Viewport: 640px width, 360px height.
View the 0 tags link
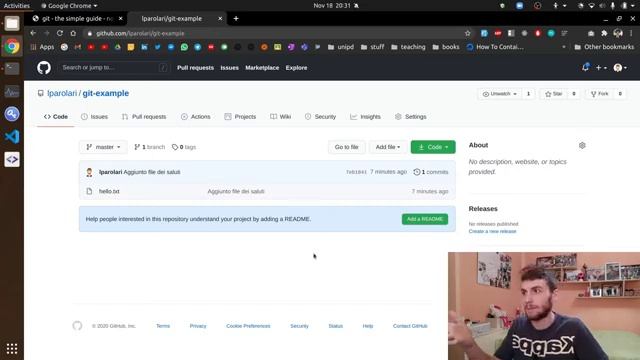pyautogui.click(x=184, y=147)
